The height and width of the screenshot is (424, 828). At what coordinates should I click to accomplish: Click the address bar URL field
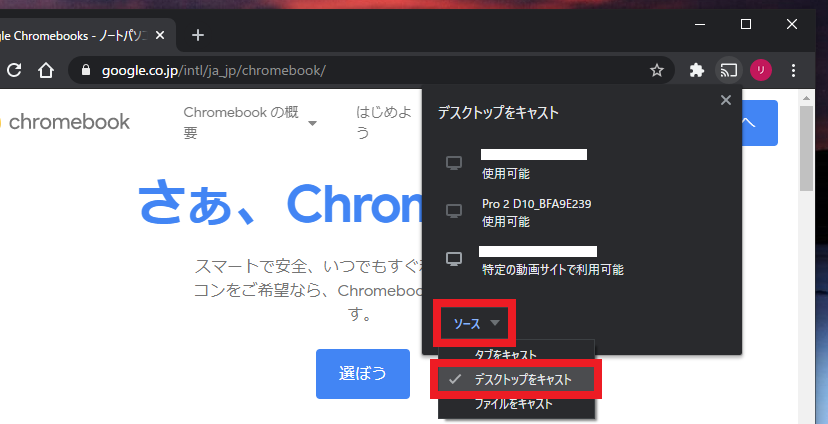[360, 71]
